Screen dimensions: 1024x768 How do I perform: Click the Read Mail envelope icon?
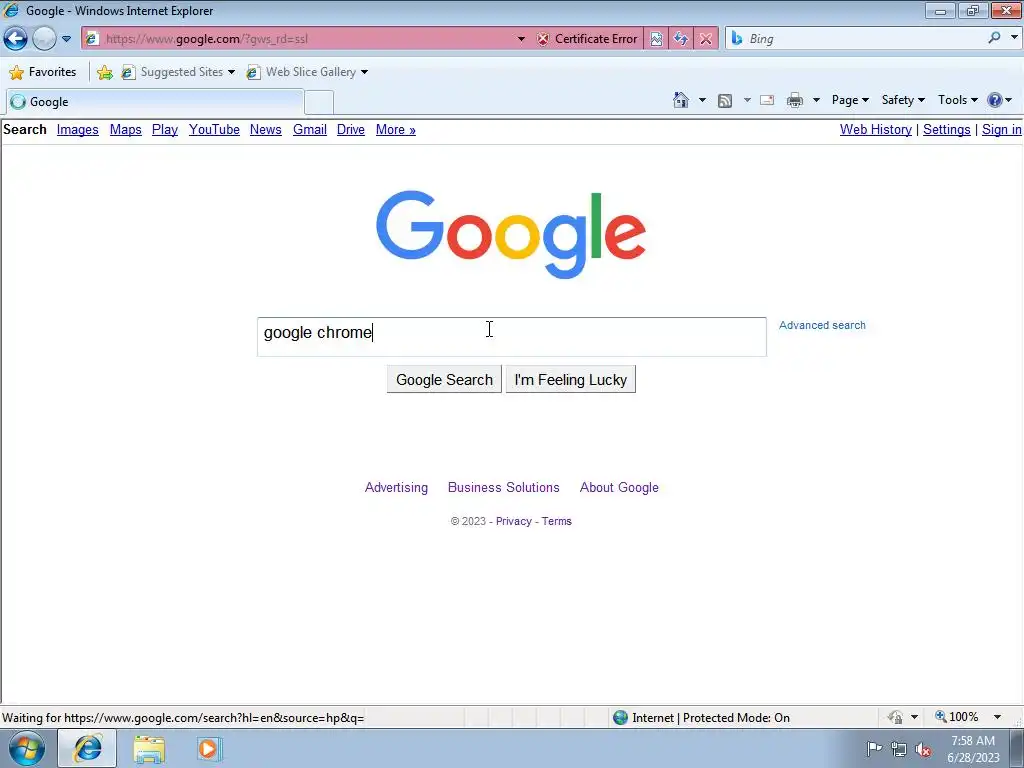(x=767, y=101)
